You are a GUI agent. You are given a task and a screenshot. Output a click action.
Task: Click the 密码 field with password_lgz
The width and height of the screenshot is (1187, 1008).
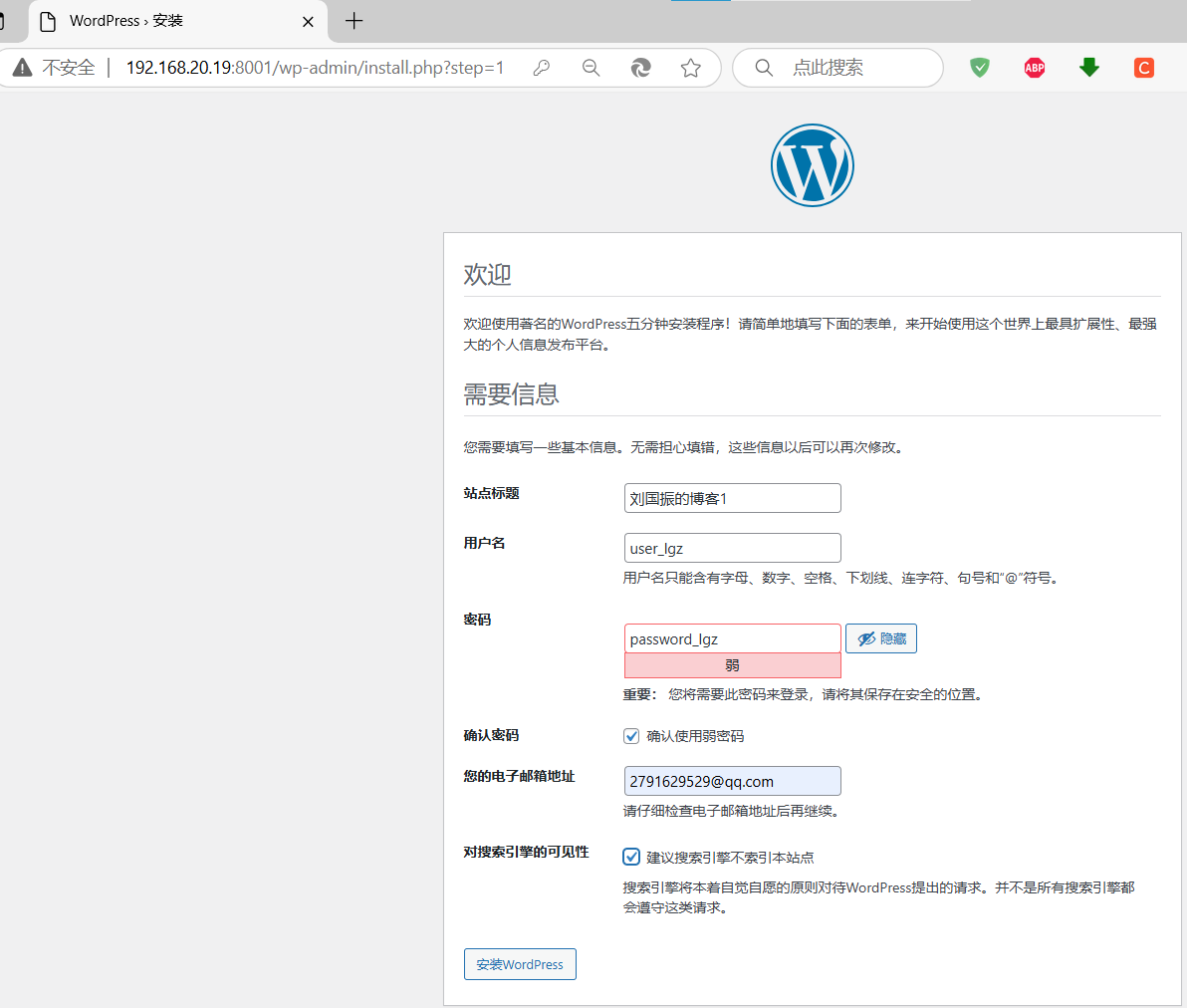point(732,638)
